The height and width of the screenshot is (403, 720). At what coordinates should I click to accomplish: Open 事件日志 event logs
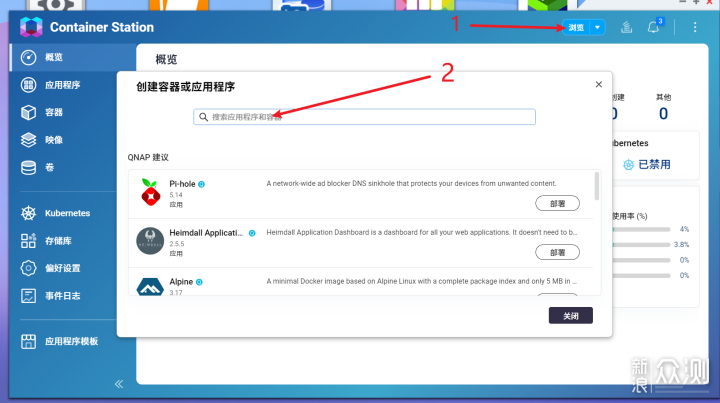click(x=63, y=296)
